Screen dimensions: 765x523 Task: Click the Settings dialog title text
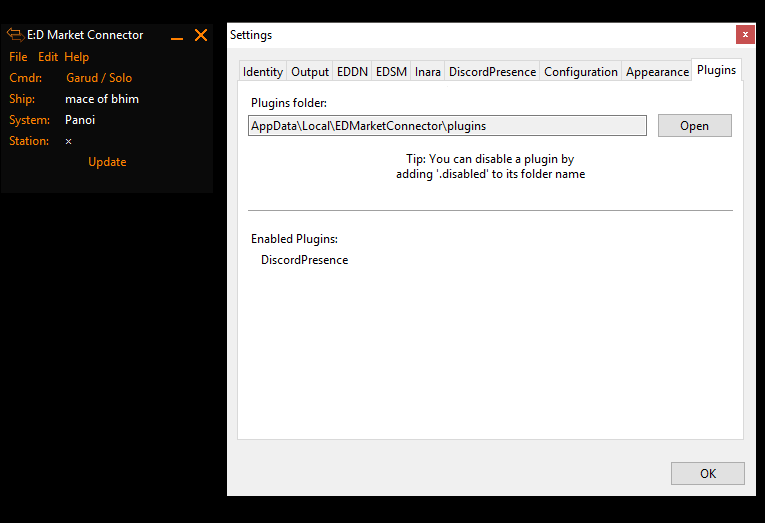[251, 35]
